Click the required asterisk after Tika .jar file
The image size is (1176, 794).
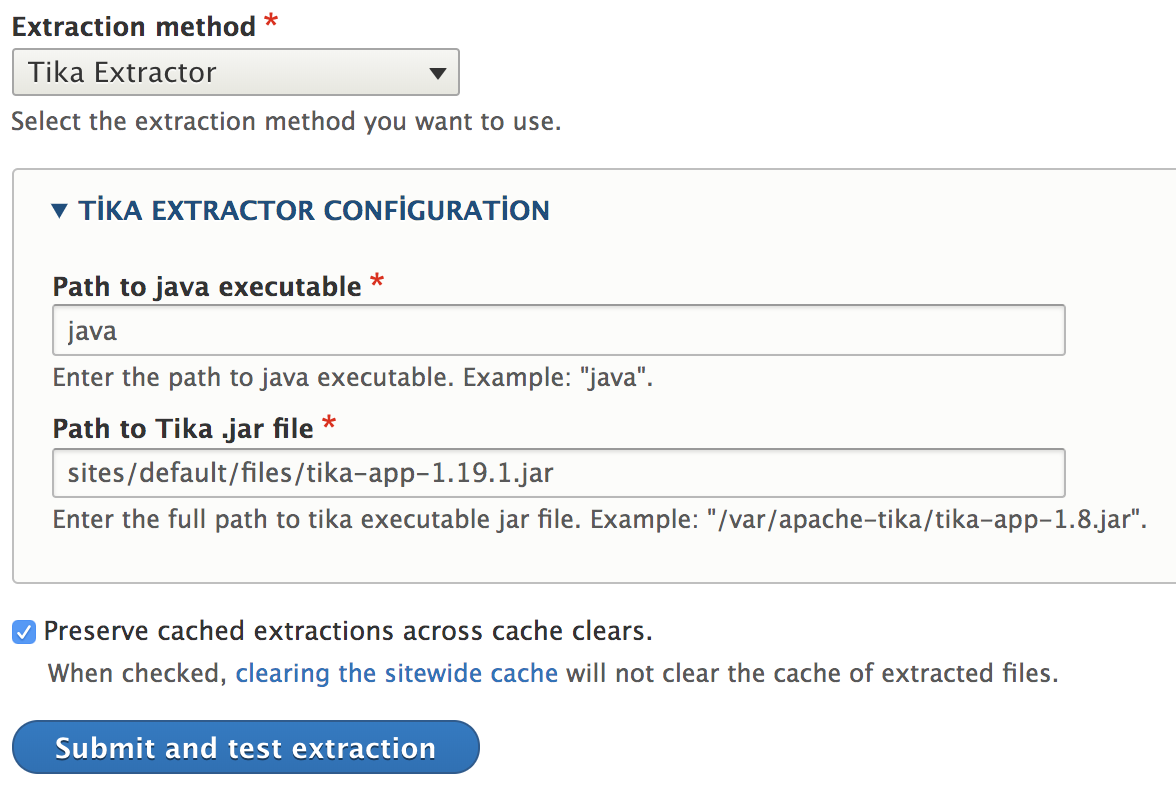tap(329, 427)
